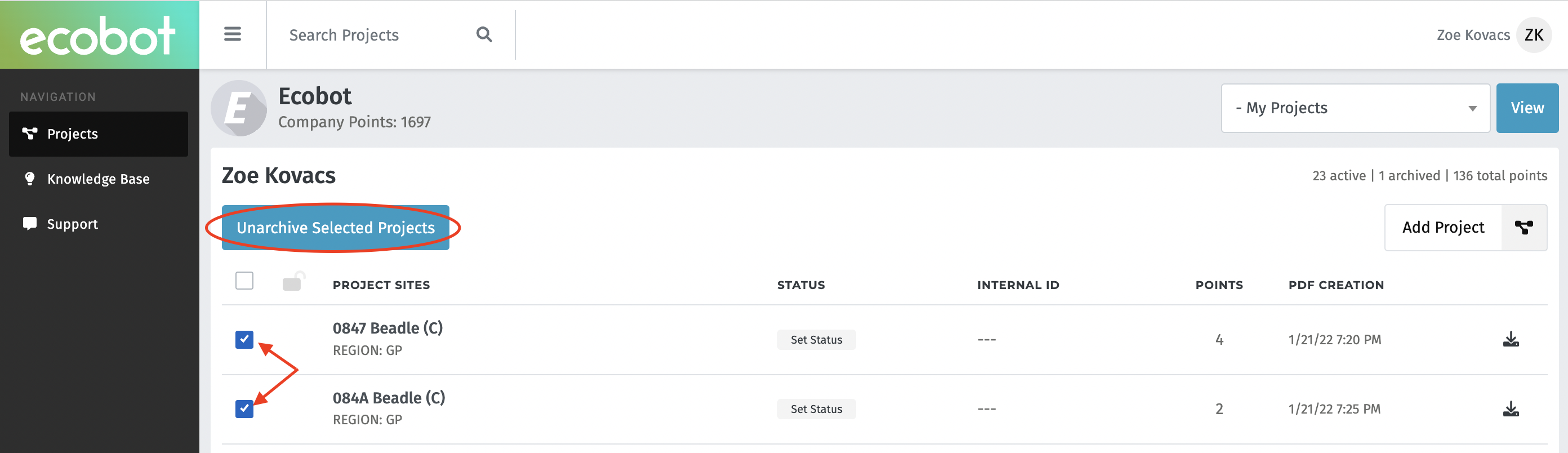The height and width of the screenshot is (453, 1568).
Task: Expand the My Projects dropdown
Action: tap(1355, 108)
